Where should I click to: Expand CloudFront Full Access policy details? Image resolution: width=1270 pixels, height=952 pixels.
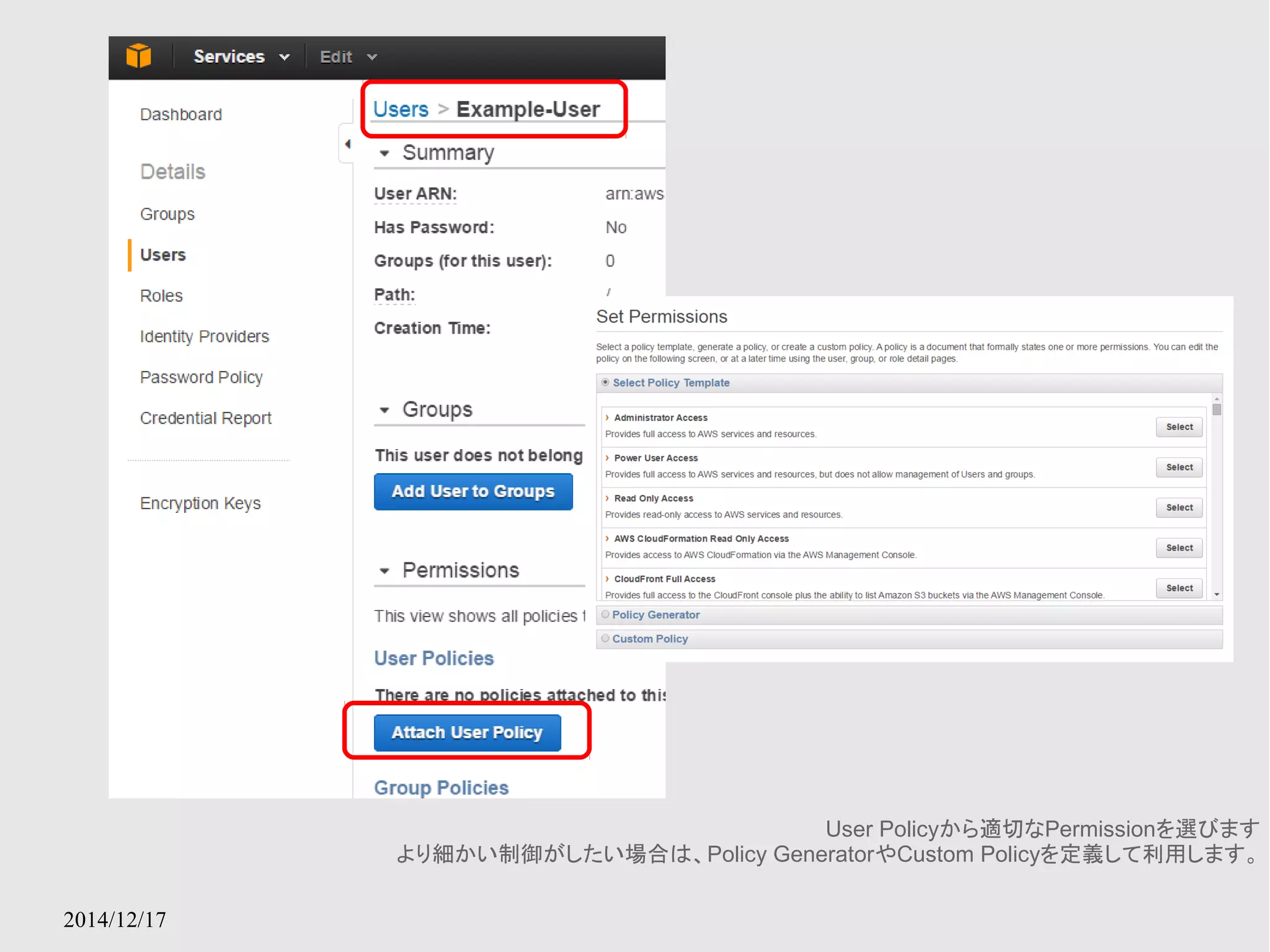pyautogui.click(x=607, y=579)
